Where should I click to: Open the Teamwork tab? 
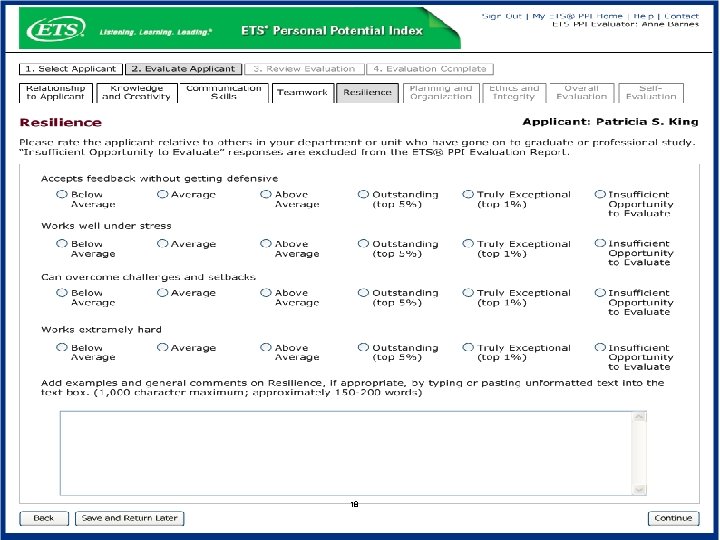pyautogui.click(x=303, y=93)
